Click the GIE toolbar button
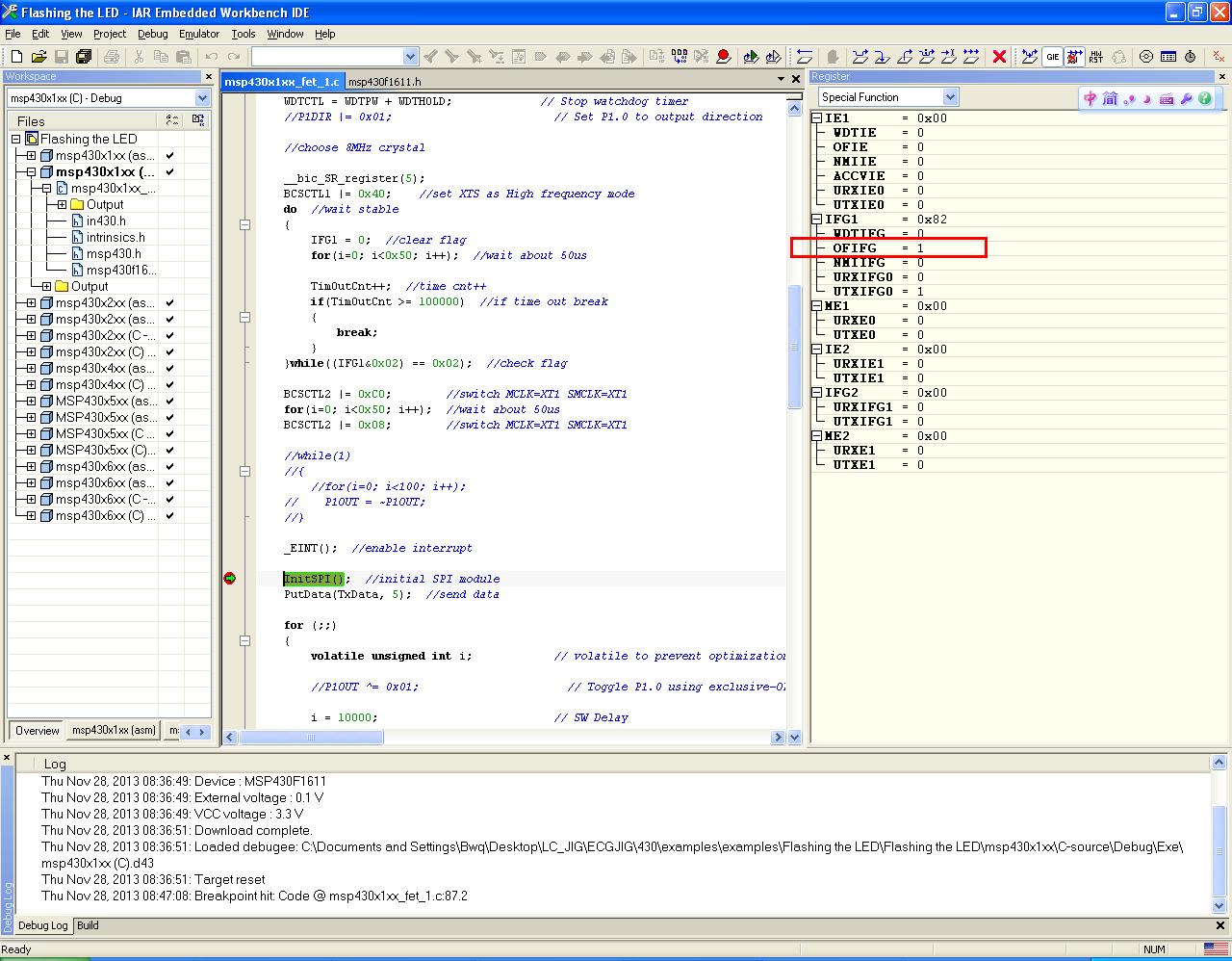Screen dimensions: 1232x961 point(1052,57)
